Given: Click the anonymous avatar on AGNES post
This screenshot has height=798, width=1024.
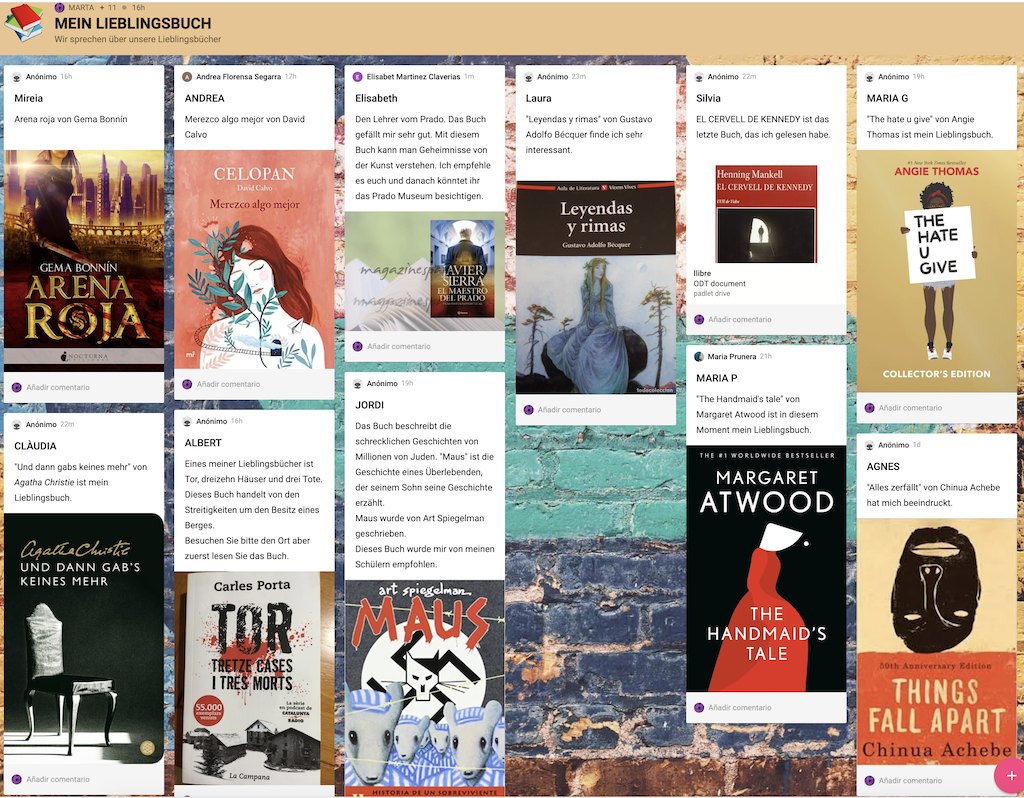Looking at the screenshot, I should [869, 444].
